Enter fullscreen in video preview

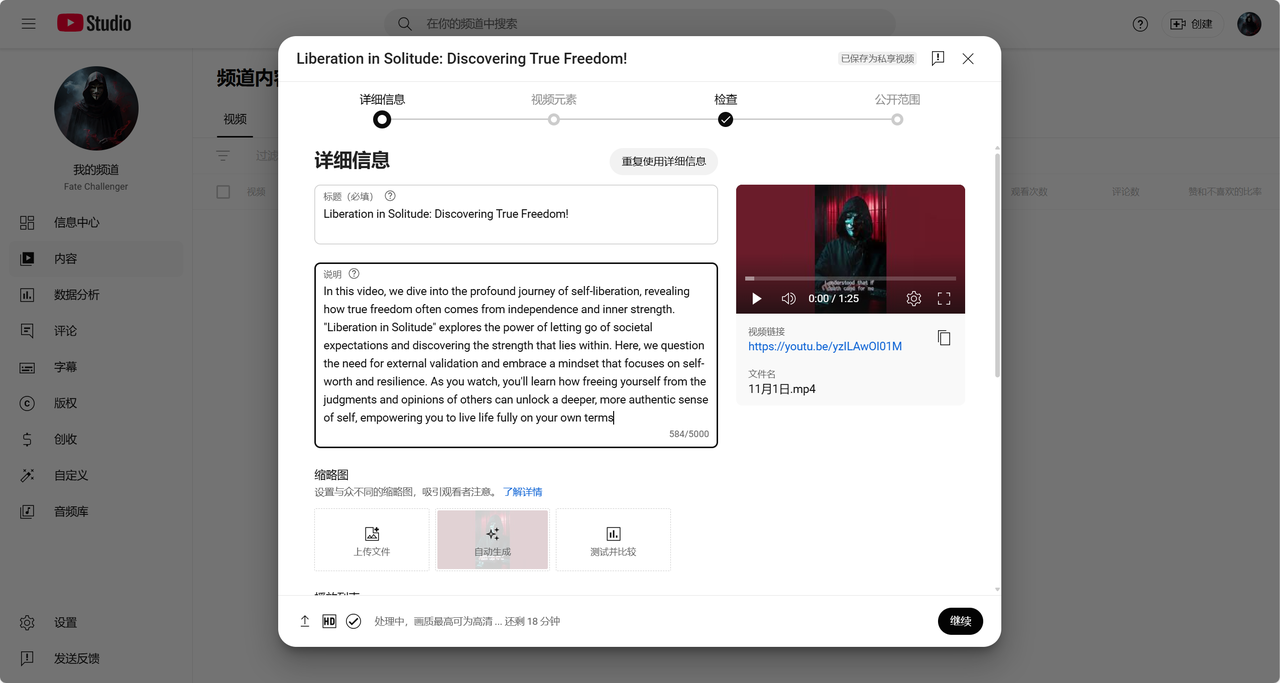943,298
